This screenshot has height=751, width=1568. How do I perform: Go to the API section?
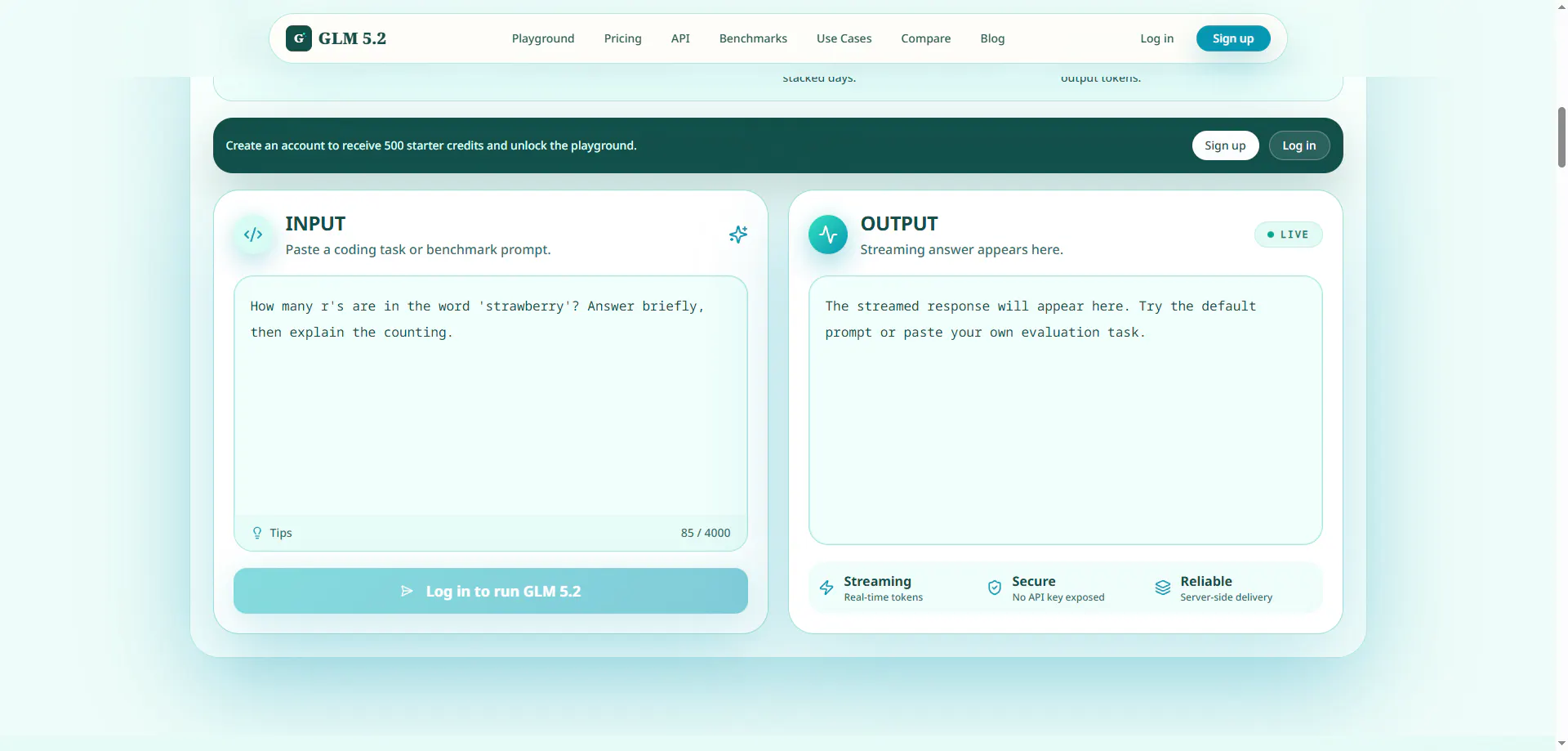tap(680, 38)
